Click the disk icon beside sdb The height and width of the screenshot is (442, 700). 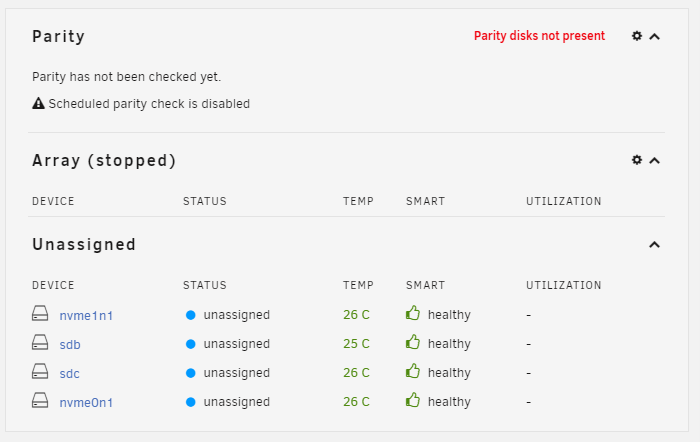[x=40, y=342]
